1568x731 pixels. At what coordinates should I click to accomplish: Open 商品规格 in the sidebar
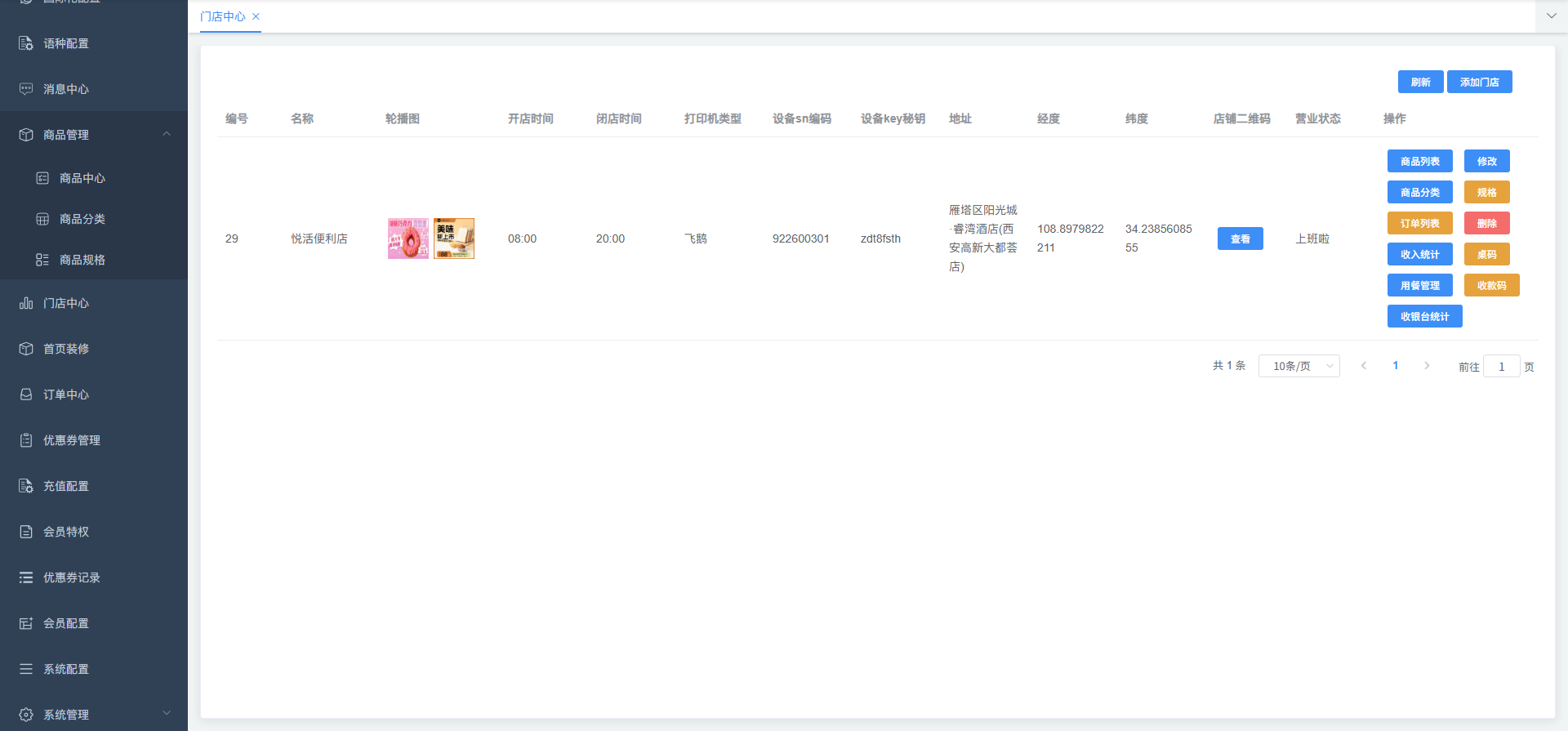pos(82,260)
